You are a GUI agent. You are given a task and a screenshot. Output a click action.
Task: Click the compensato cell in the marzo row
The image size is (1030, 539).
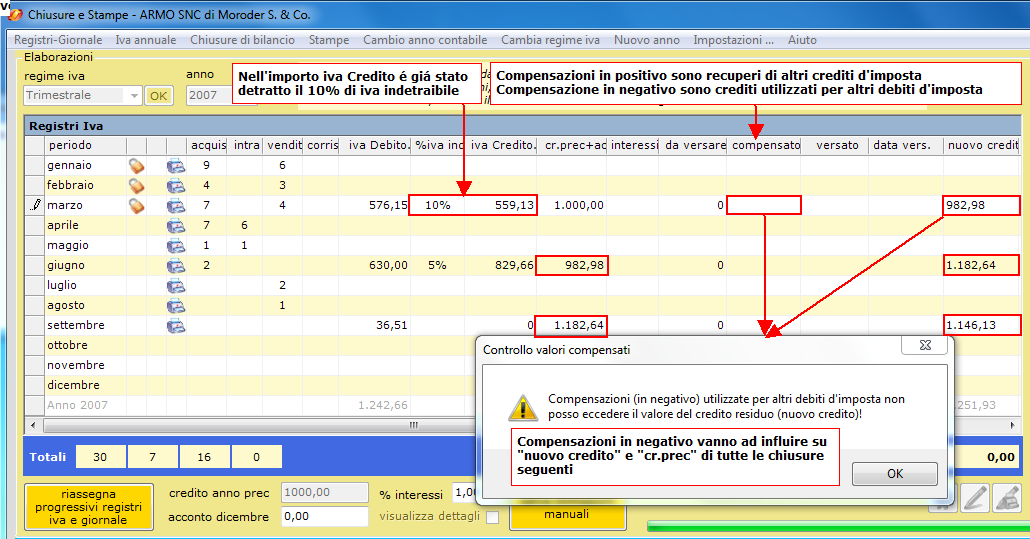coord(764,205)
